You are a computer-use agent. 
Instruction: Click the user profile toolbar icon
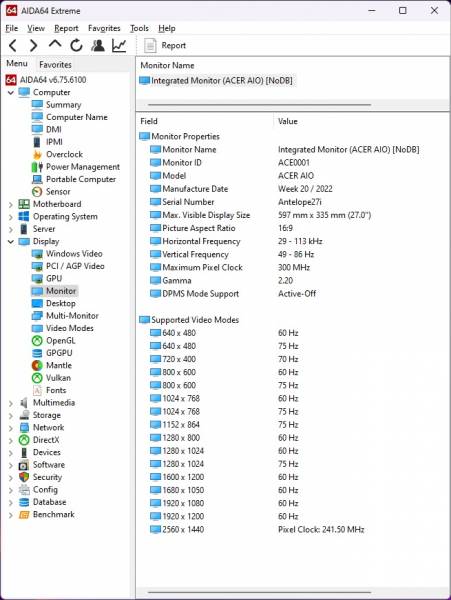[x=98, y=46]
